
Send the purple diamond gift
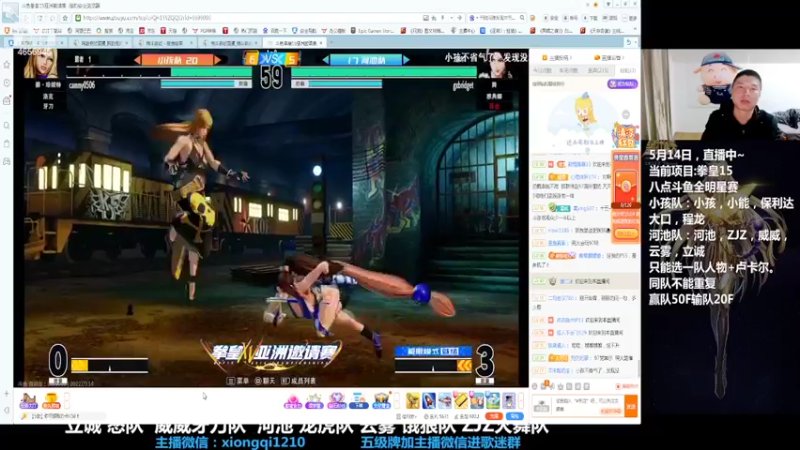click(x=337, y=401)
